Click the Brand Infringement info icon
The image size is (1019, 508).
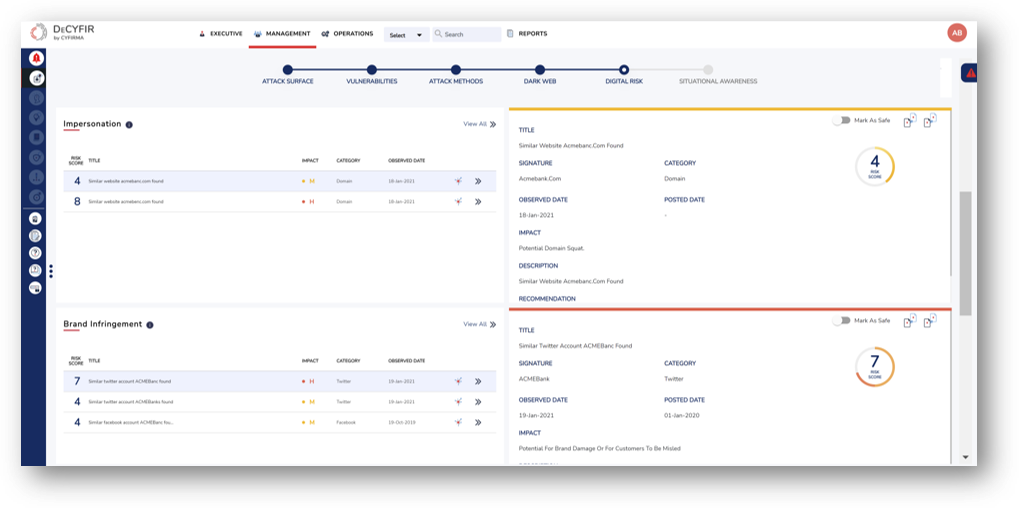pyautogui.click(x=150, y=325)
